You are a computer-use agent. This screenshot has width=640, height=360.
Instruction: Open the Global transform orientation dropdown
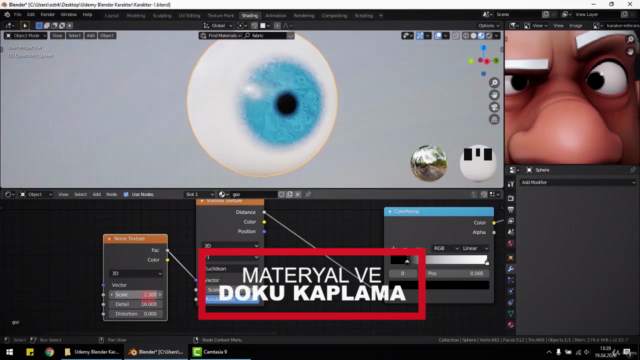[218, 26]
